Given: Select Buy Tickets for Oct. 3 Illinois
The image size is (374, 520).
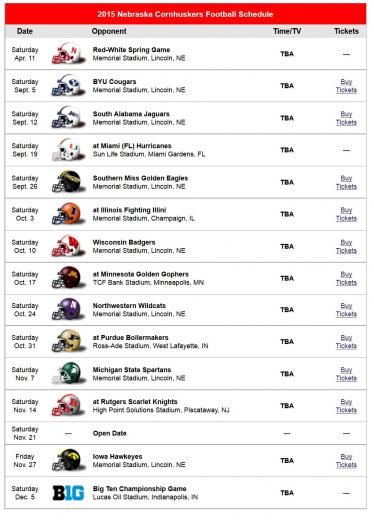Looking at the screenshot, I should [x=346, y=214].
